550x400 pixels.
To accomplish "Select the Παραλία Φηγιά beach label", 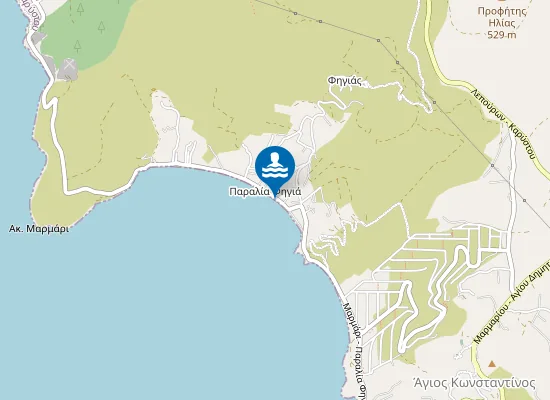I will point(265,192).
